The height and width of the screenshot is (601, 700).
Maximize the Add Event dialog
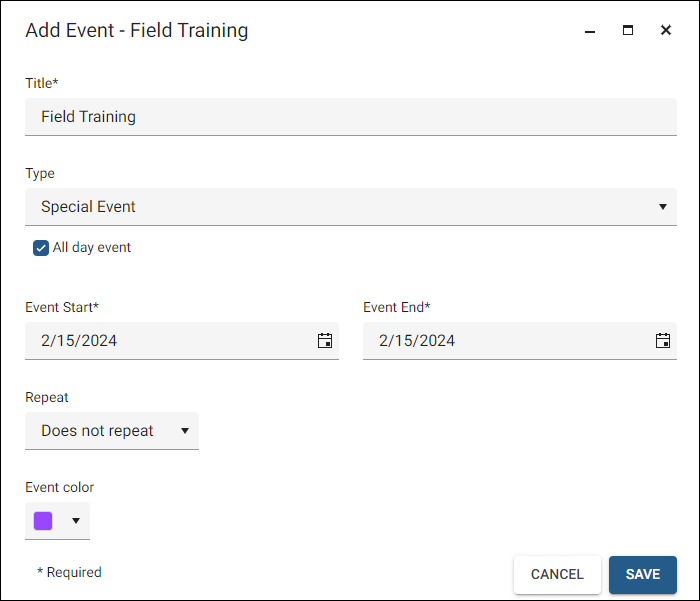coord(628,30)
